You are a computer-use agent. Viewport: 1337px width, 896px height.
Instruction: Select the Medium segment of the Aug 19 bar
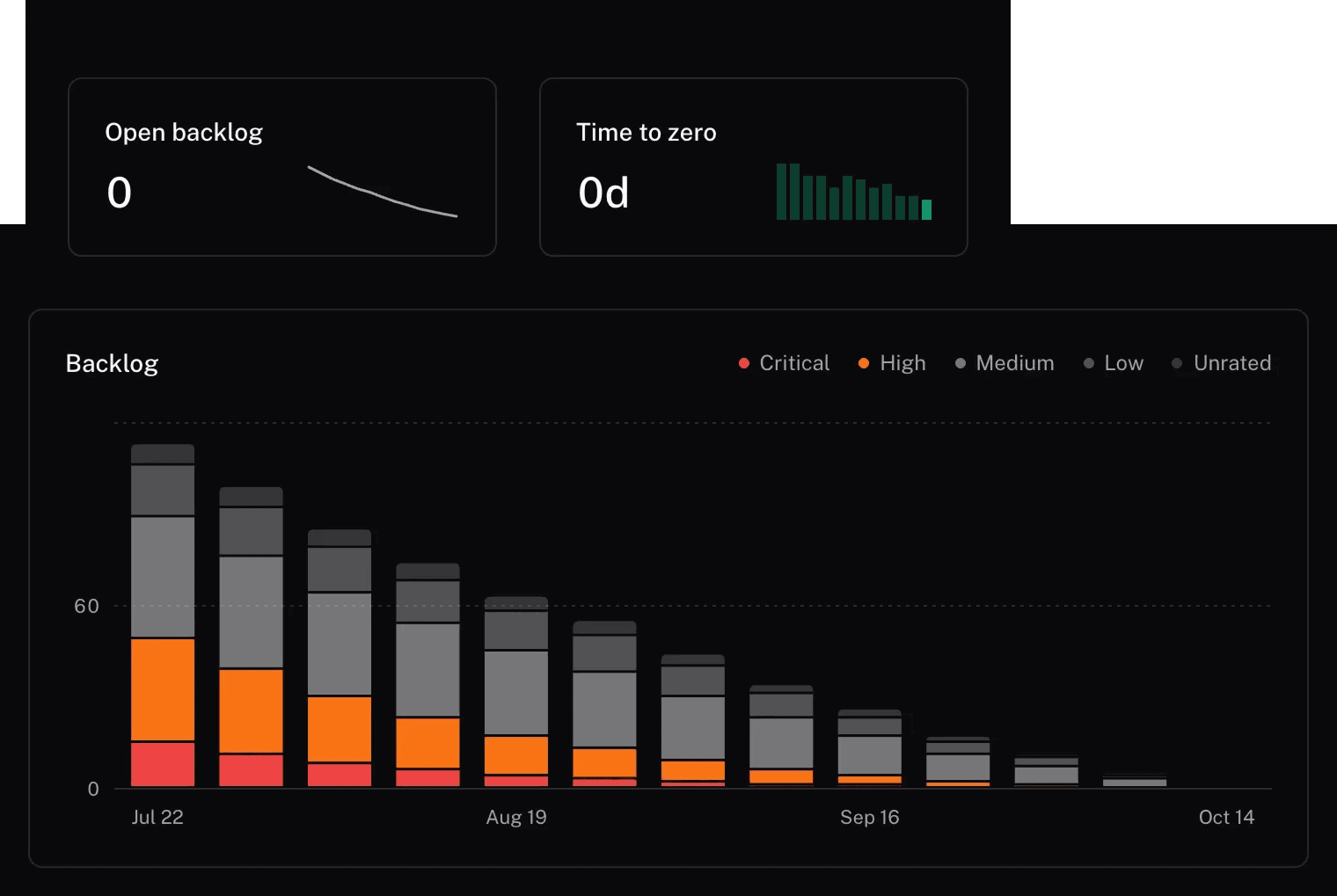[x=516, y=693]
